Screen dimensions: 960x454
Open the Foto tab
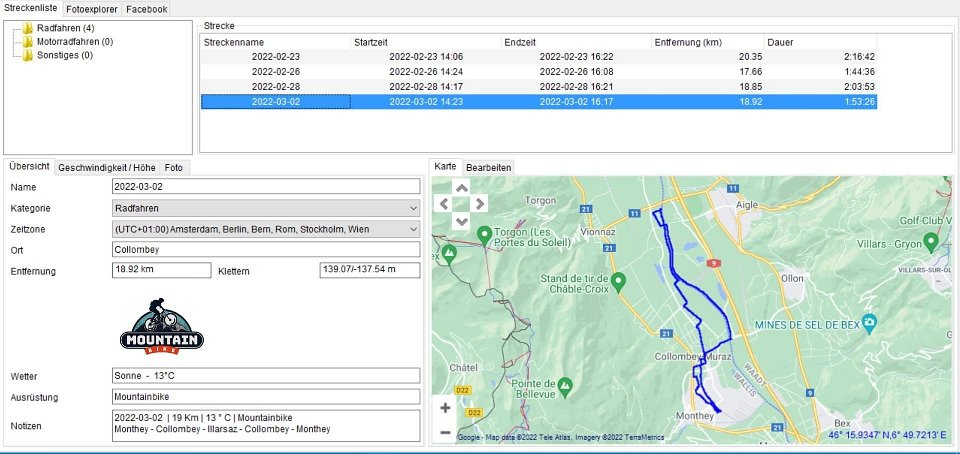173,167
